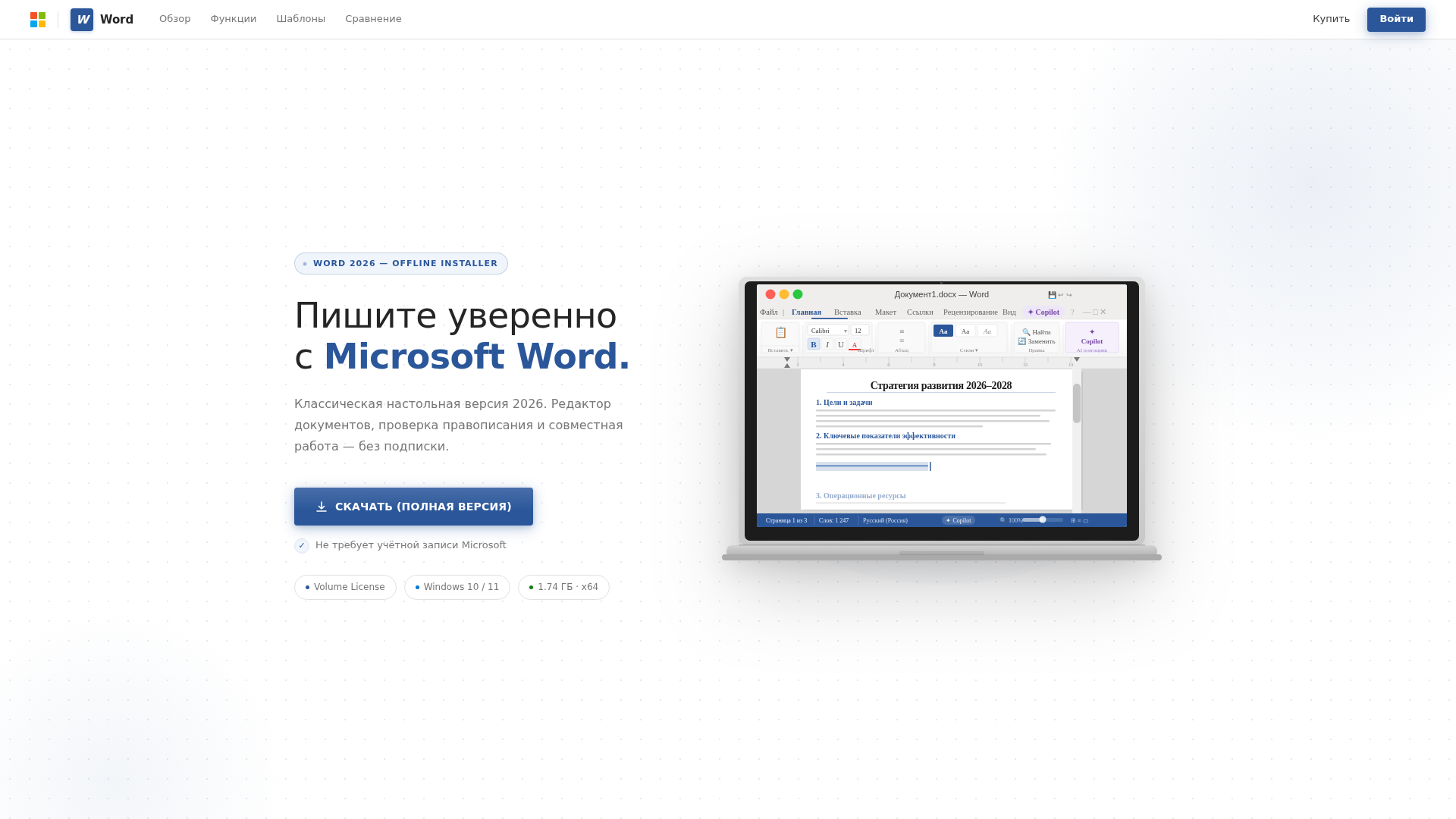Screen dimensions: 1456x819
Task: Open the Функции nav link
Action: click(234, 19)
